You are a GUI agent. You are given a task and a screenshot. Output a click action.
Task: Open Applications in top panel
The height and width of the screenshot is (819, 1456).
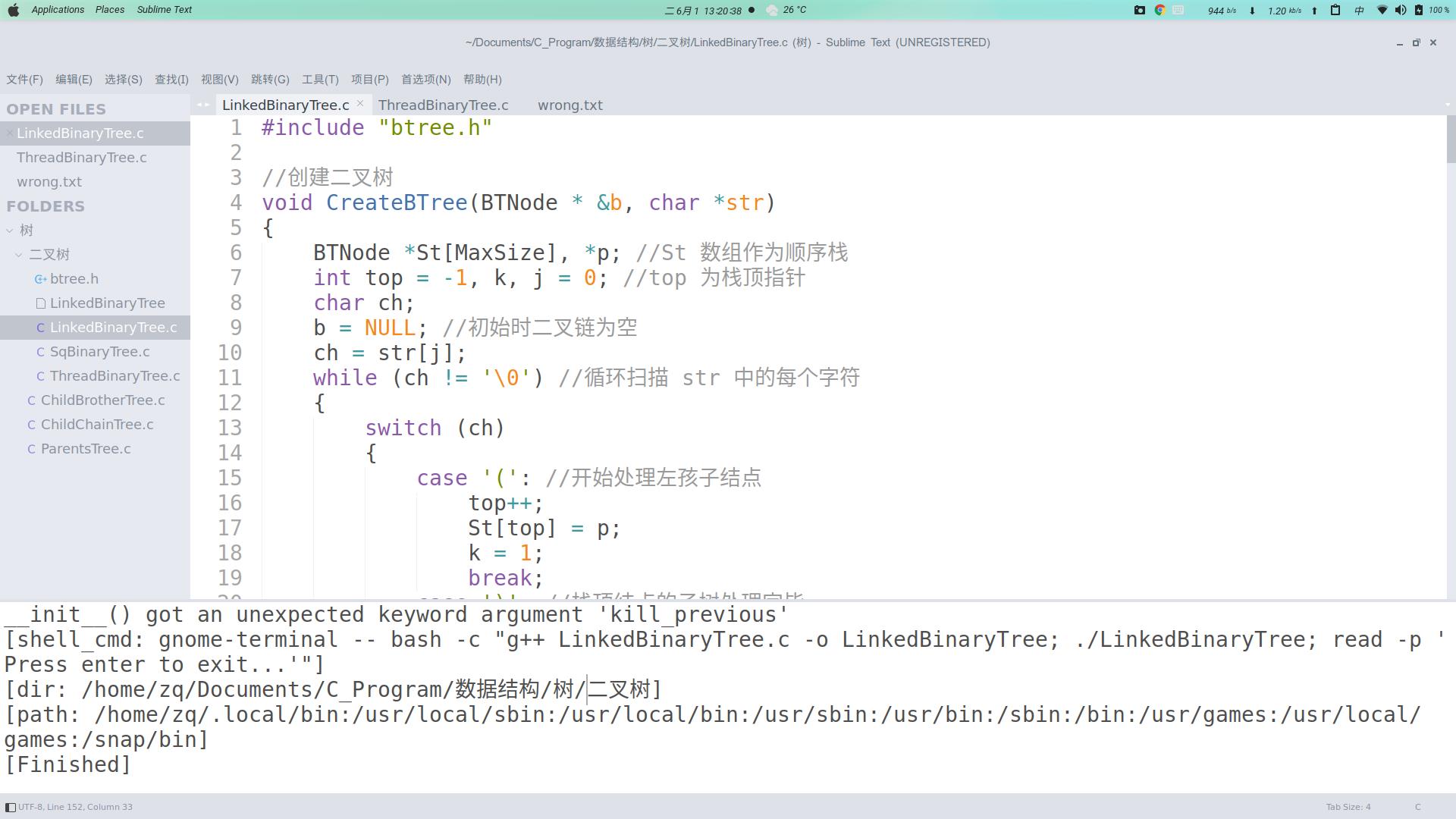(x=58, y=10)
